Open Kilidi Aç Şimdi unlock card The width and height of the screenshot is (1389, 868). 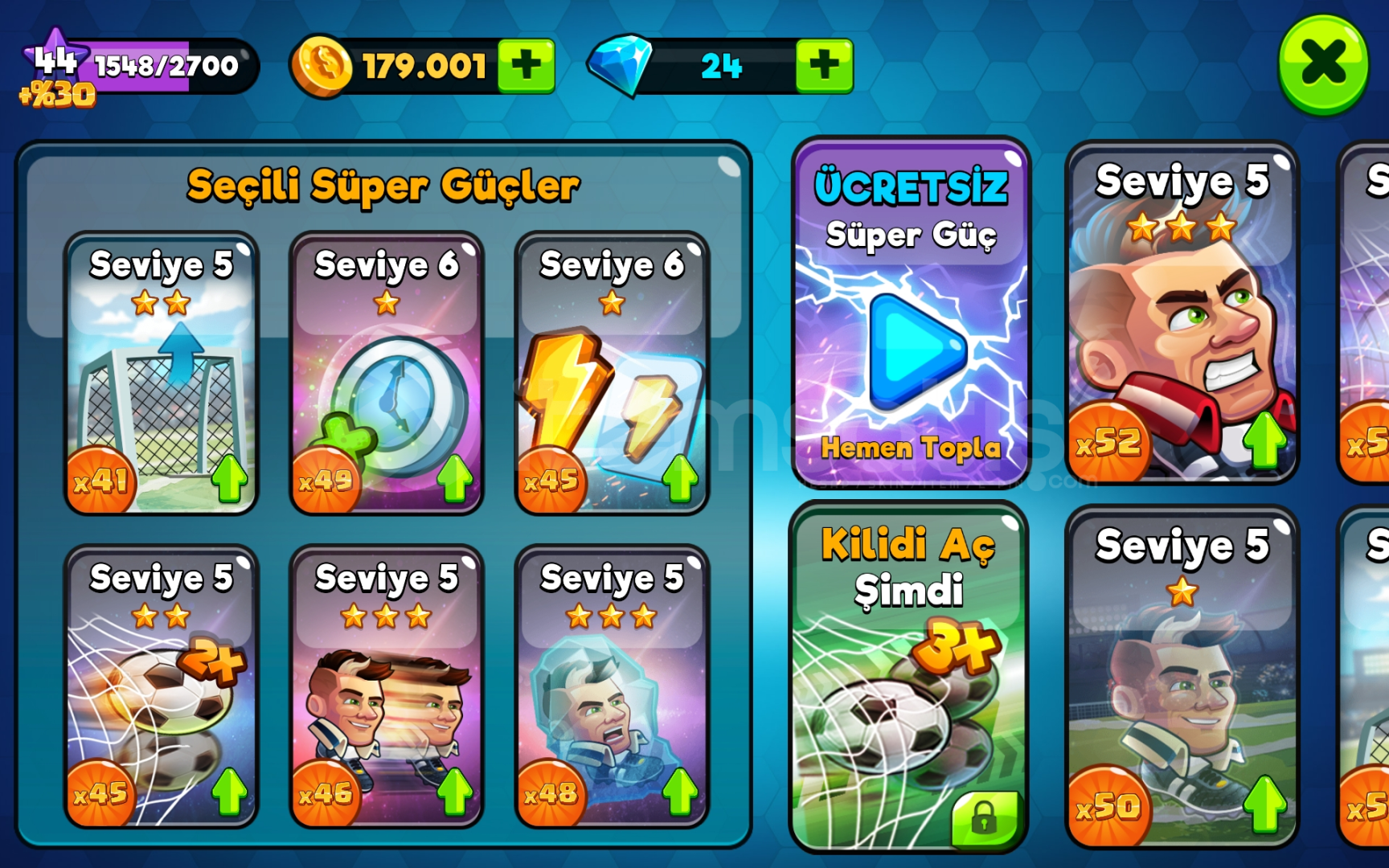[x=909, y=676]
